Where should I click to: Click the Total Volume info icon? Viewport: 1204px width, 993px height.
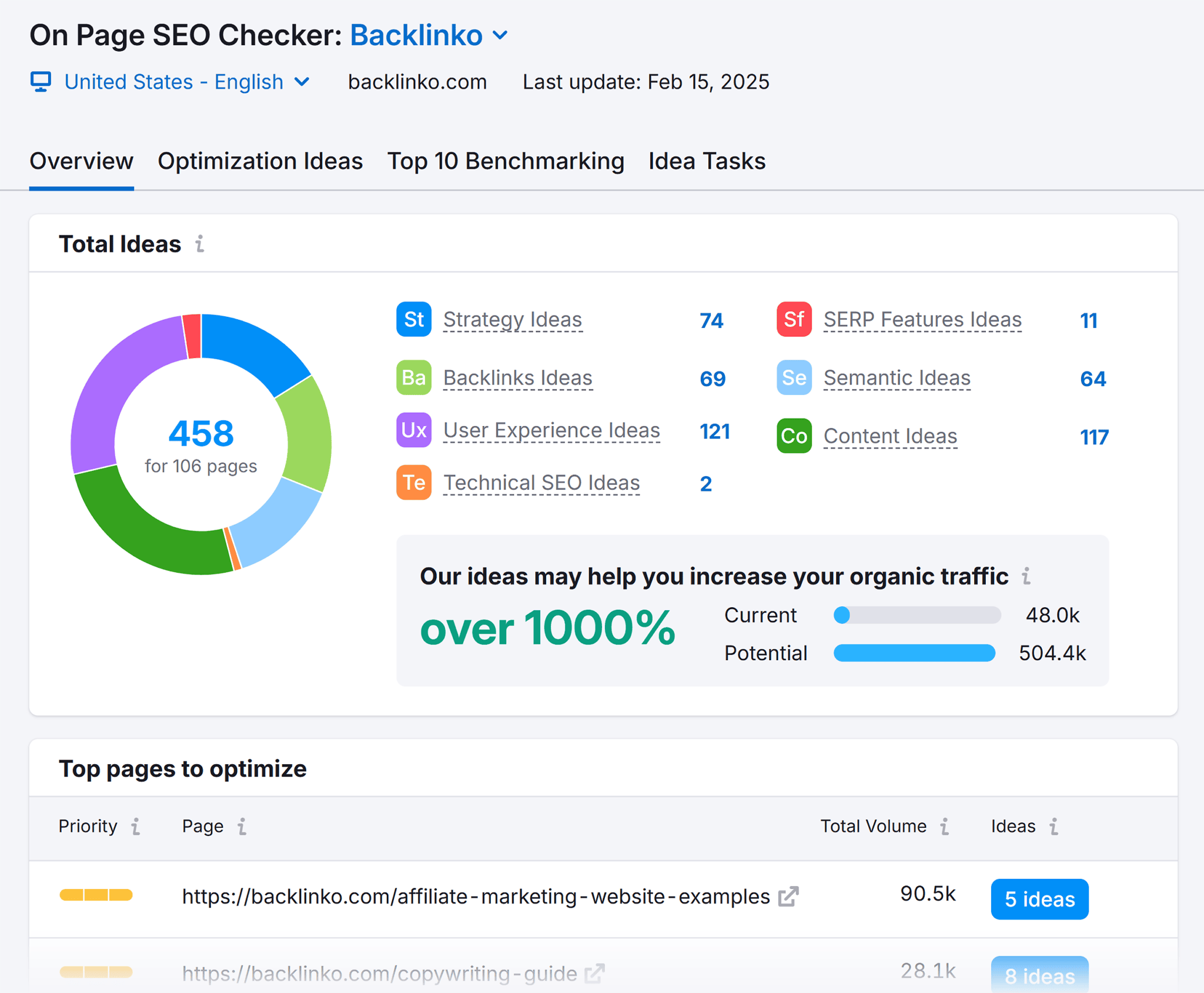[x=945, y=827]
